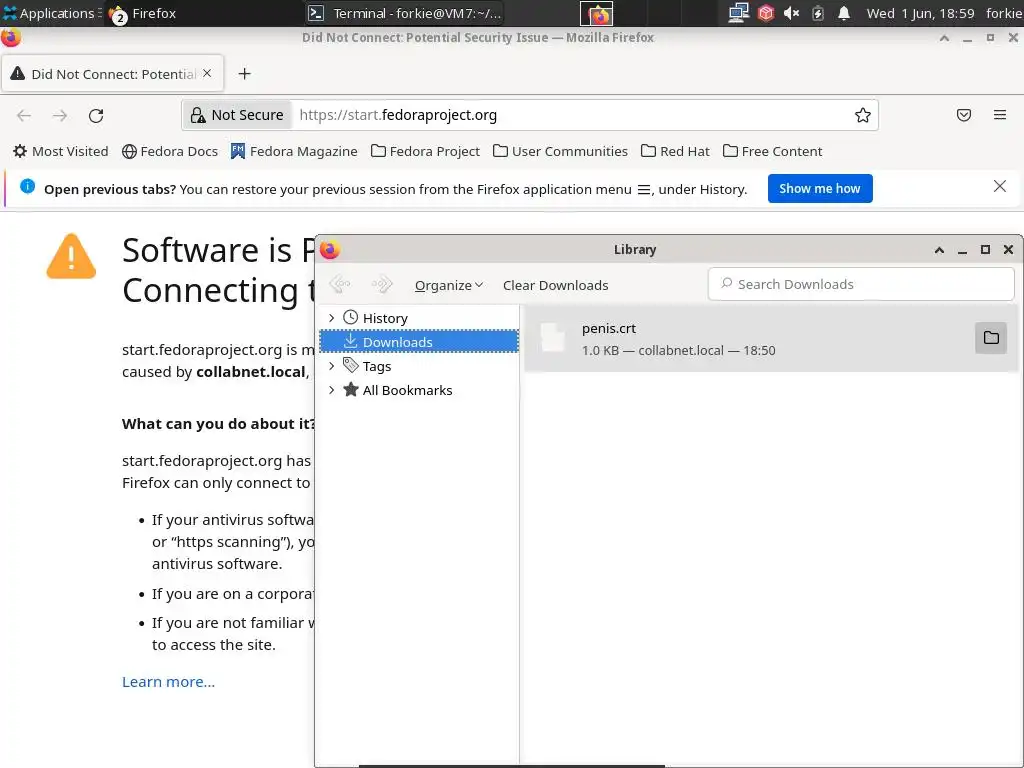Click the Show me how button

tap(820, 189)
